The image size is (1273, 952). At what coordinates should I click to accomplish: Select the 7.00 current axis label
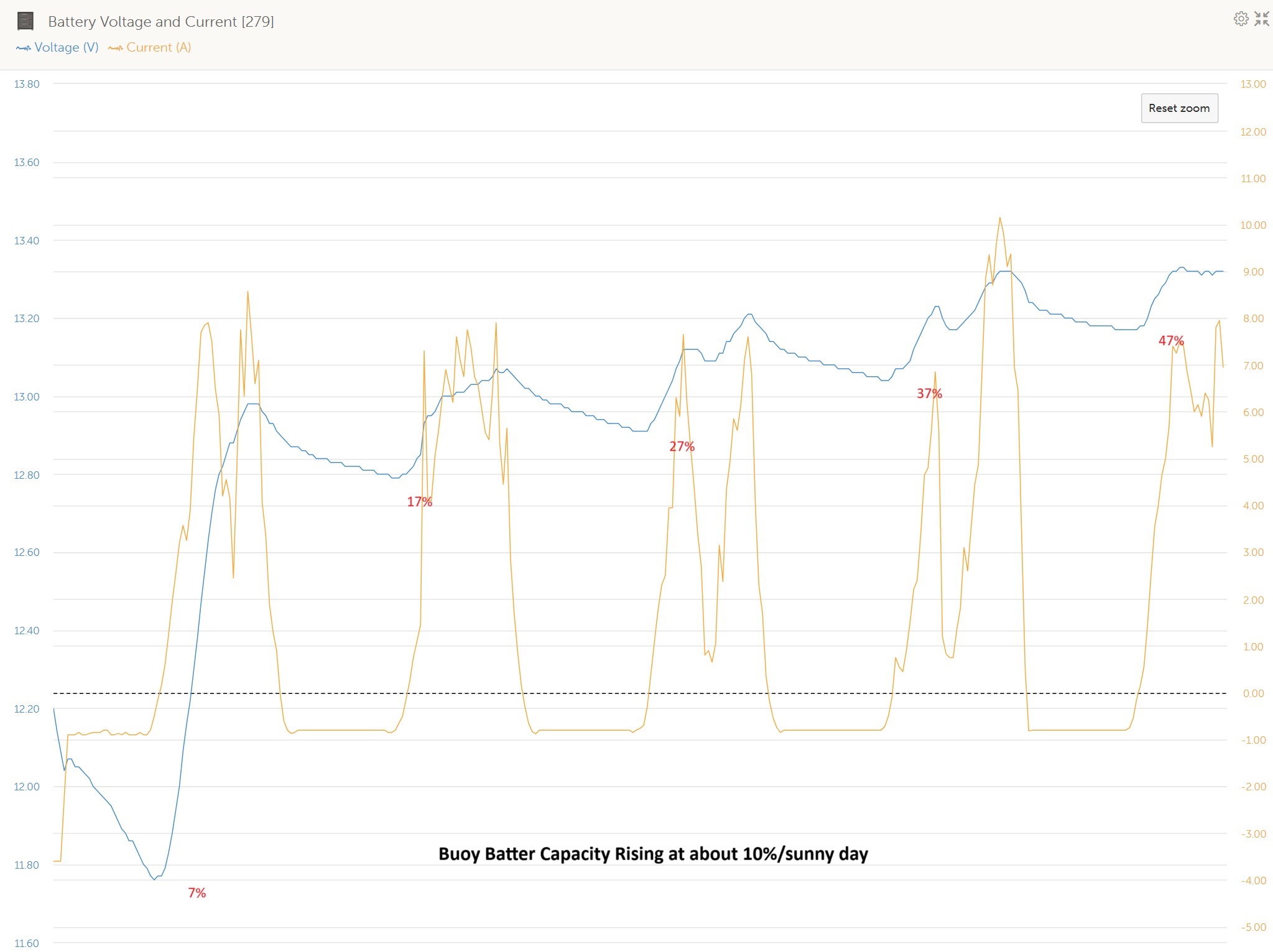1253,366
